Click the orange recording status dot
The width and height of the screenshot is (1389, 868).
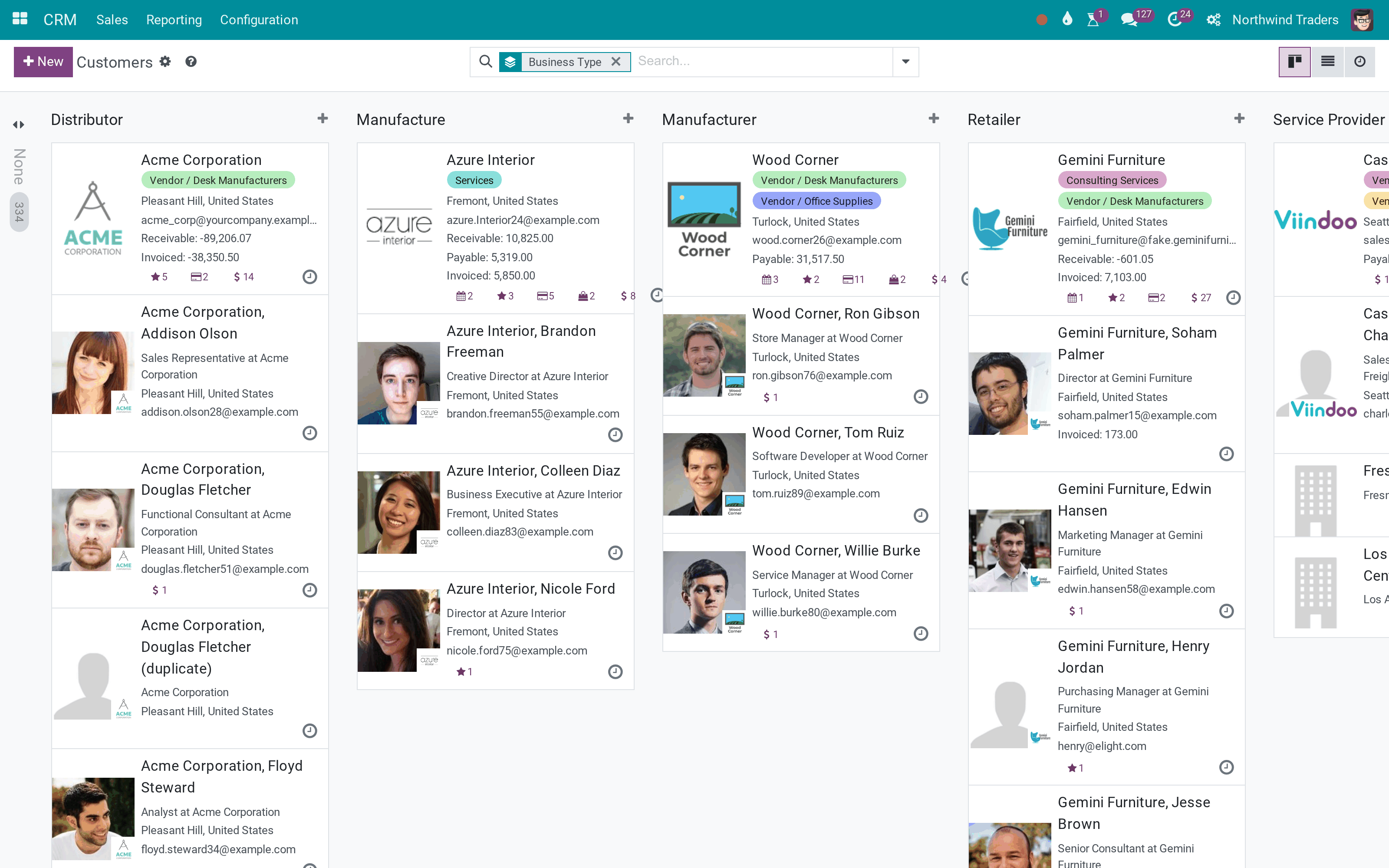pos(1042,20)
